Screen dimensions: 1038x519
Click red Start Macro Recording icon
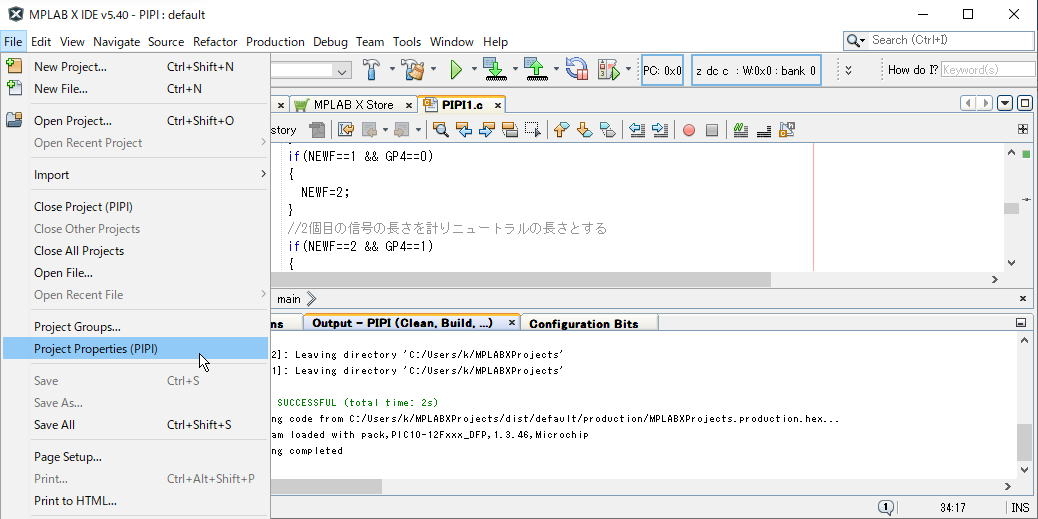pyautogui.click(x=688, y=130)
